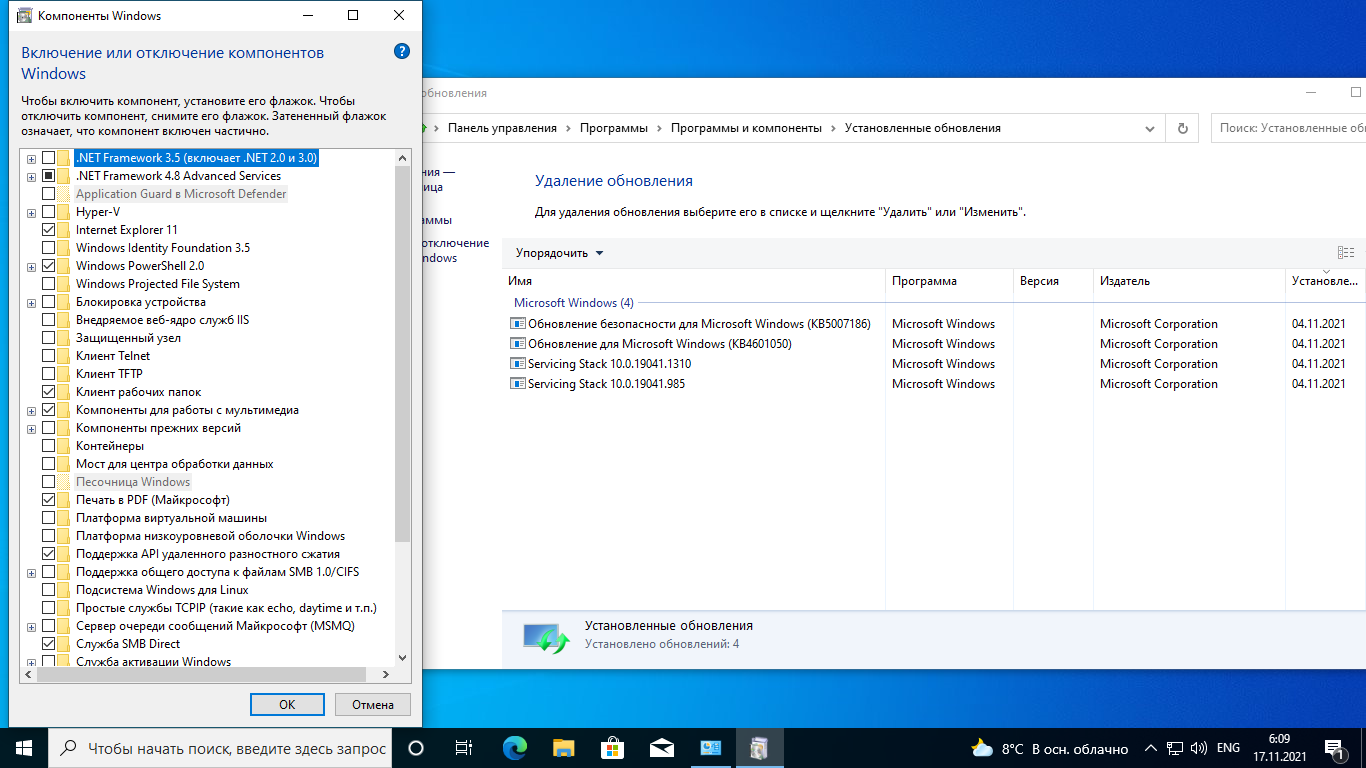
Task: Open weather widget on taskbar
Action: point(1049,748)
